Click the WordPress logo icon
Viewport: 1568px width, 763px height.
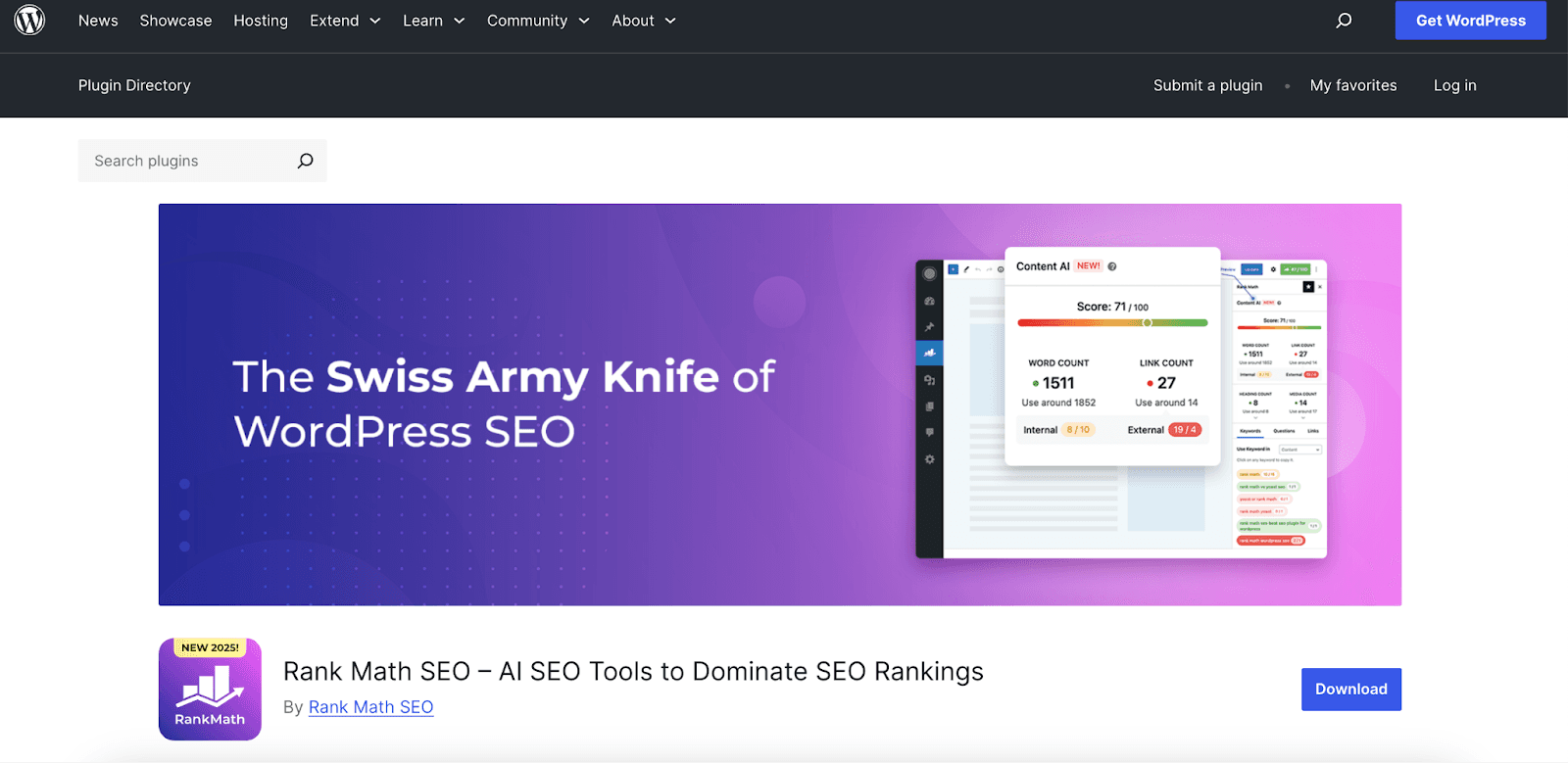point(29,21)
